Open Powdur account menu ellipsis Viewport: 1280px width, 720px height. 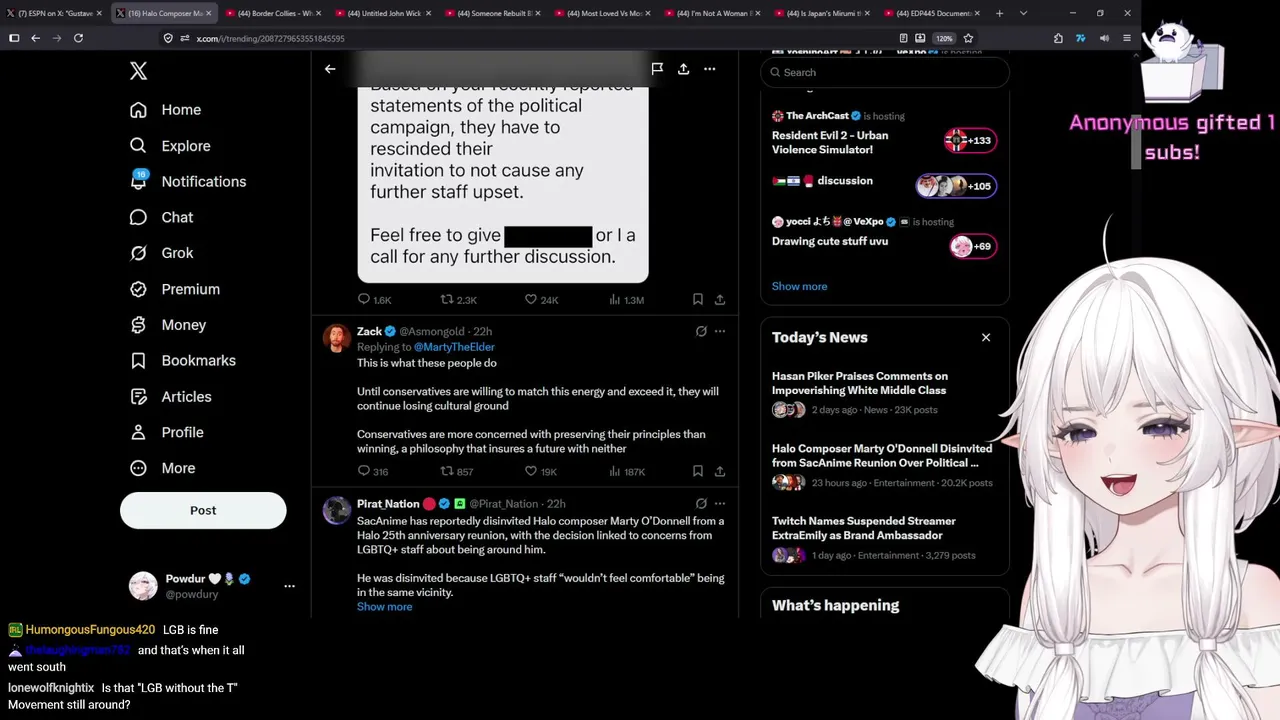[x=289, y=586]
